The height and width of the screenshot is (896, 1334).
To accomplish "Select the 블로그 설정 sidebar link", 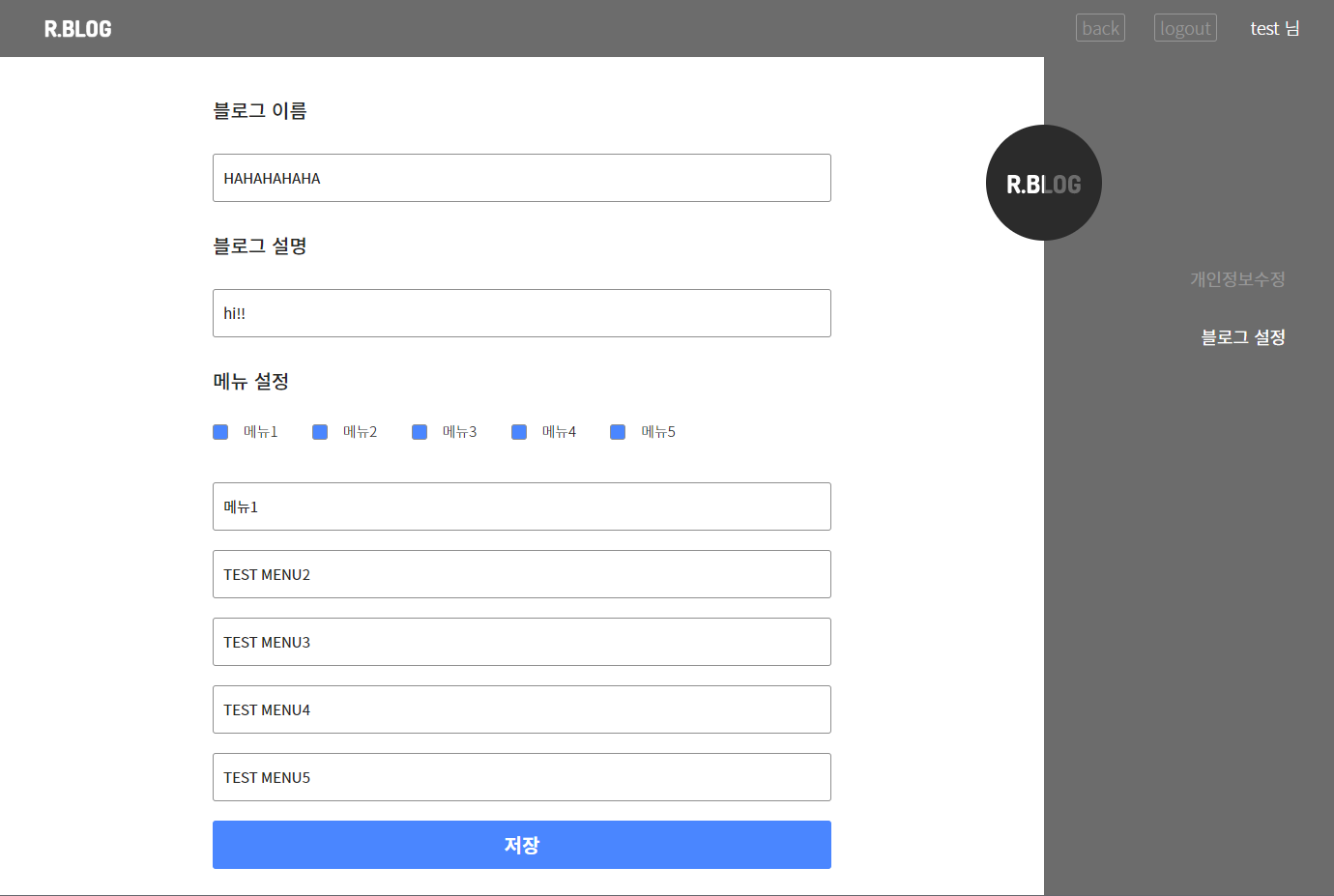I will click(1242, 336).
